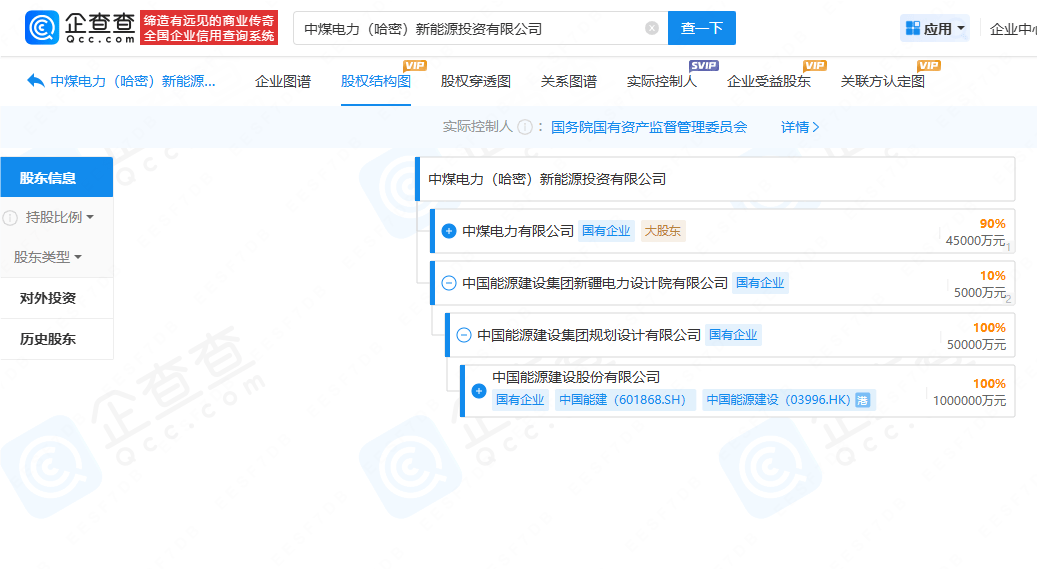The height and width of the screenshot is (569, 1037).
Task: Clear the search box with the X icon
Action: tap(651, 28)
